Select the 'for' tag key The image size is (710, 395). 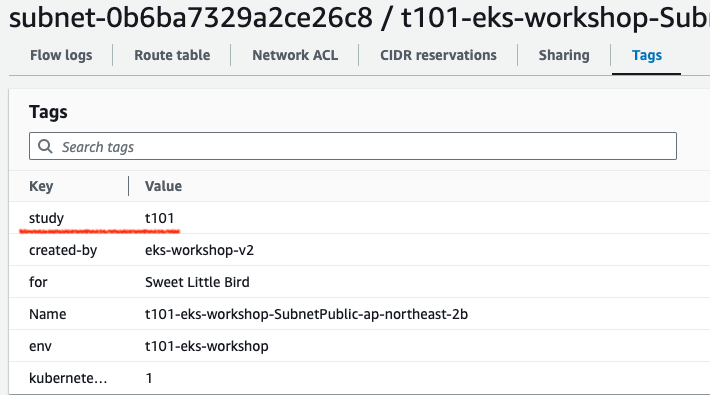click(x=38, y=282)
